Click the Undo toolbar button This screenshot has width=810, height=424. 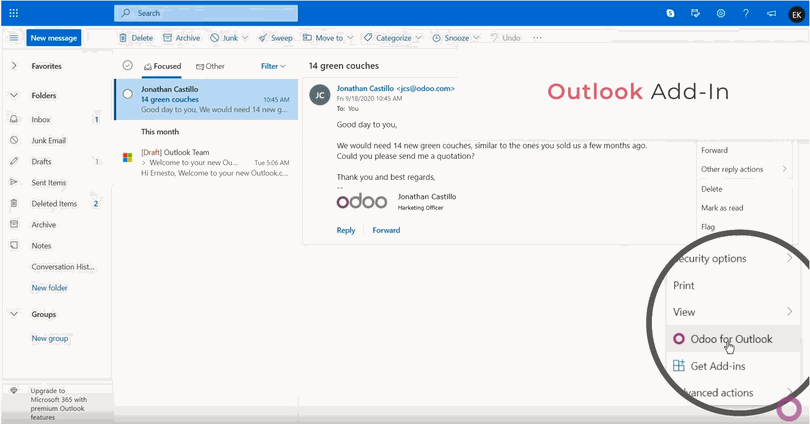click(x=506, y=38)
